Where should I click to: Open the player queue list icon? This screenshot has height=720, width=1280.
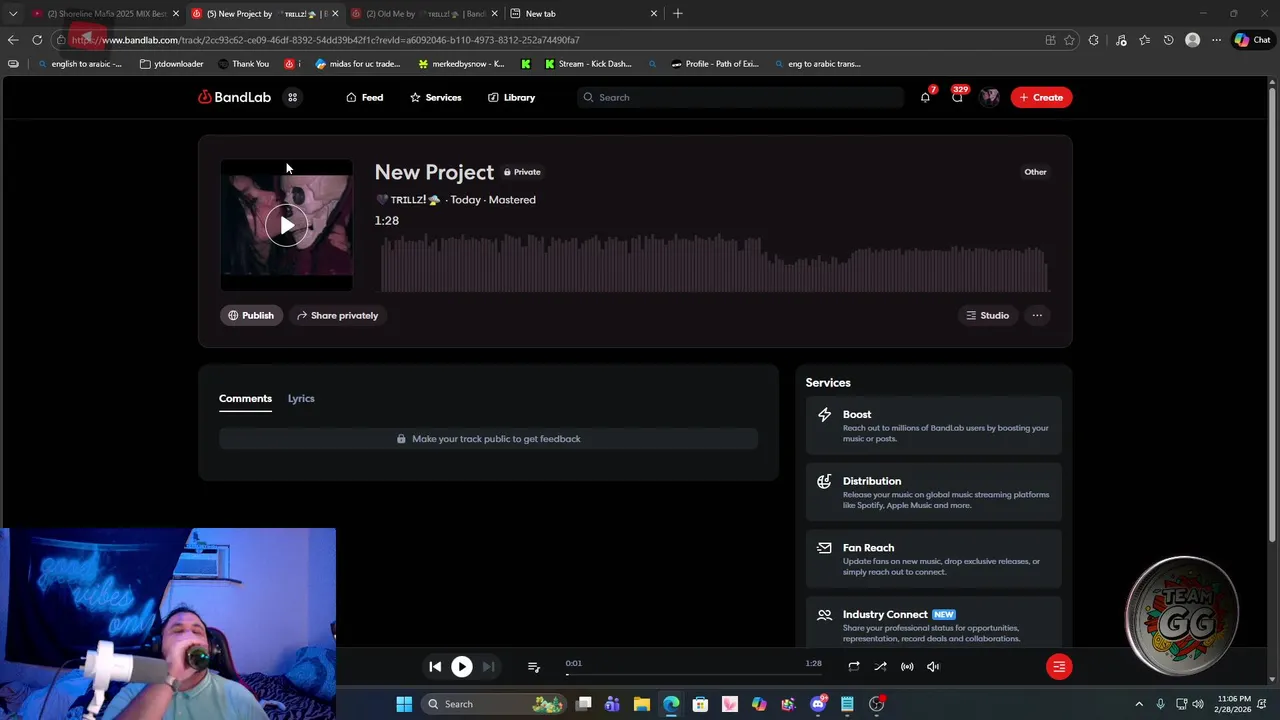coord(533,667)
